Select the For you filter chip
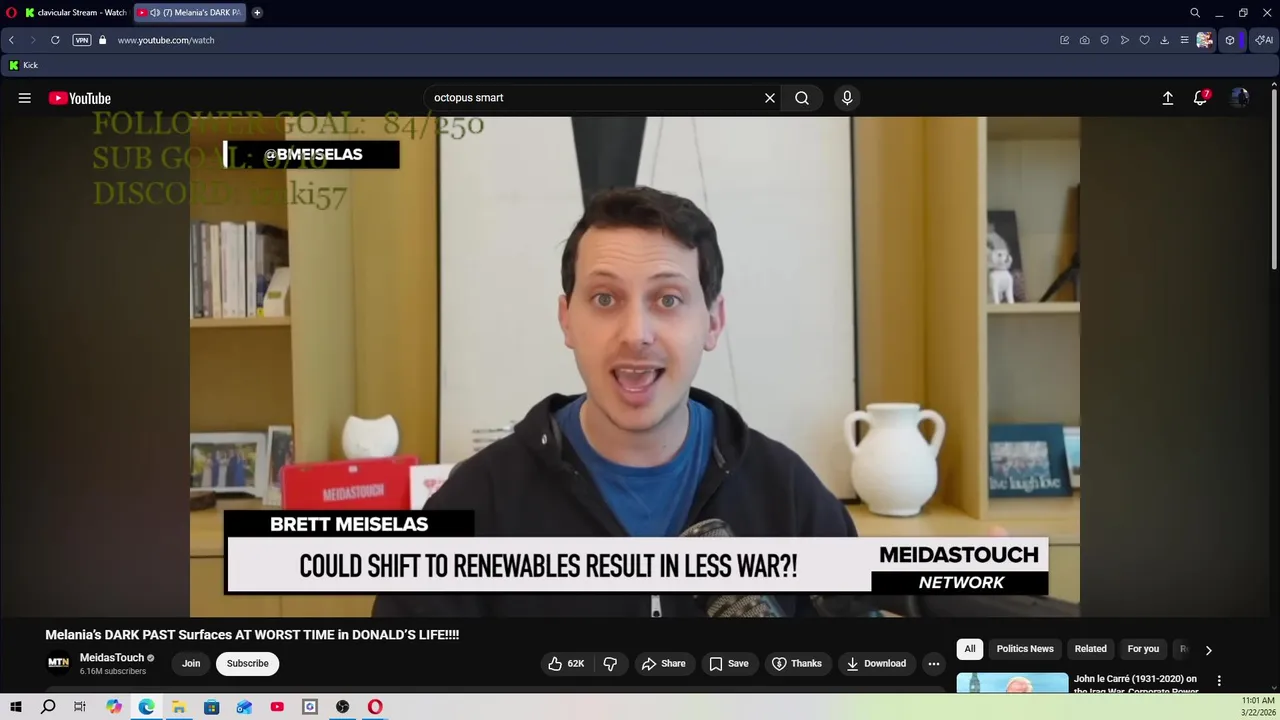The image size is (1280, 720). point(1143,649)
